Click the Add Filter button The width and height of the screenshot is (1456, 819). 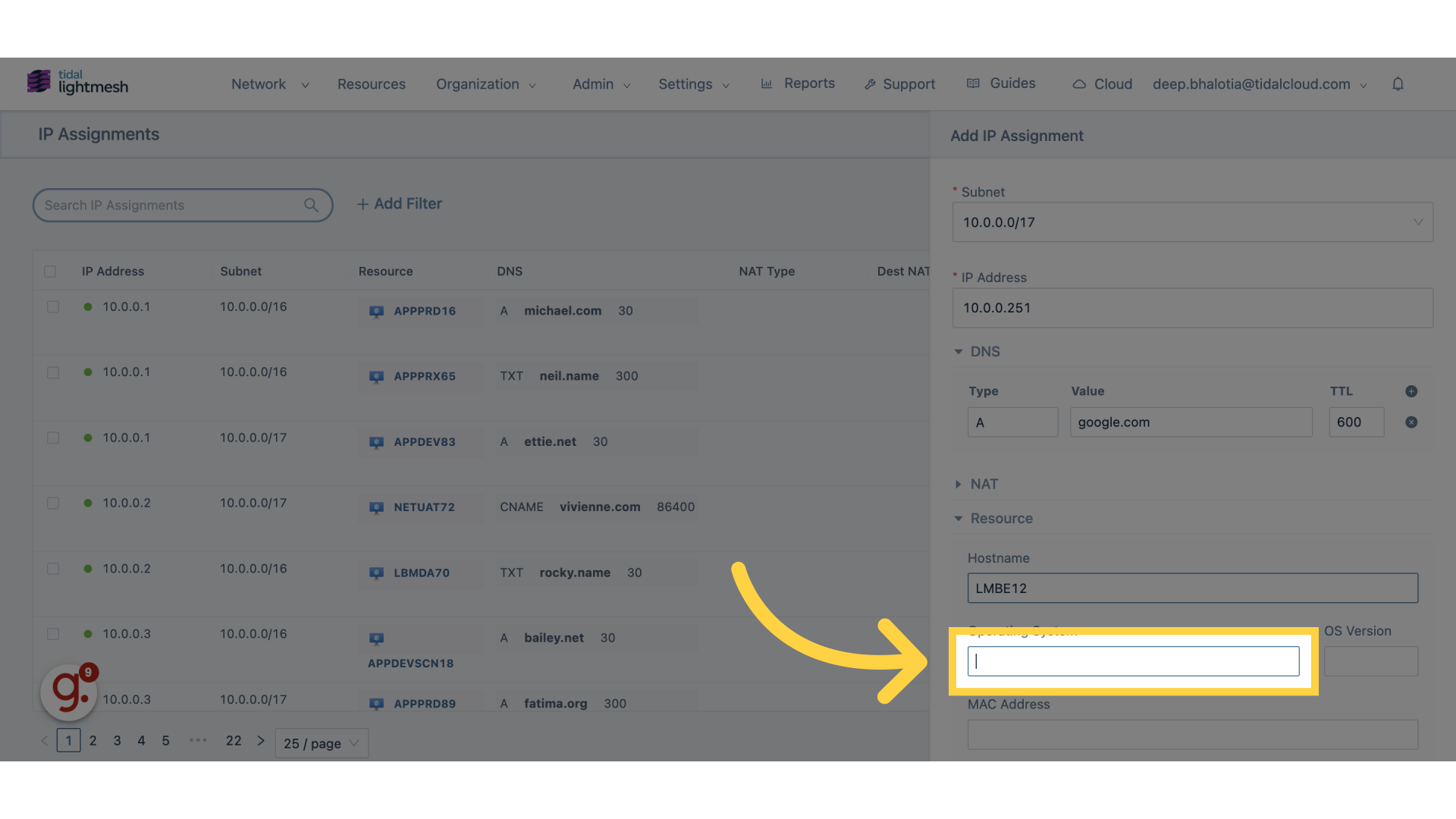pos(400,204)
